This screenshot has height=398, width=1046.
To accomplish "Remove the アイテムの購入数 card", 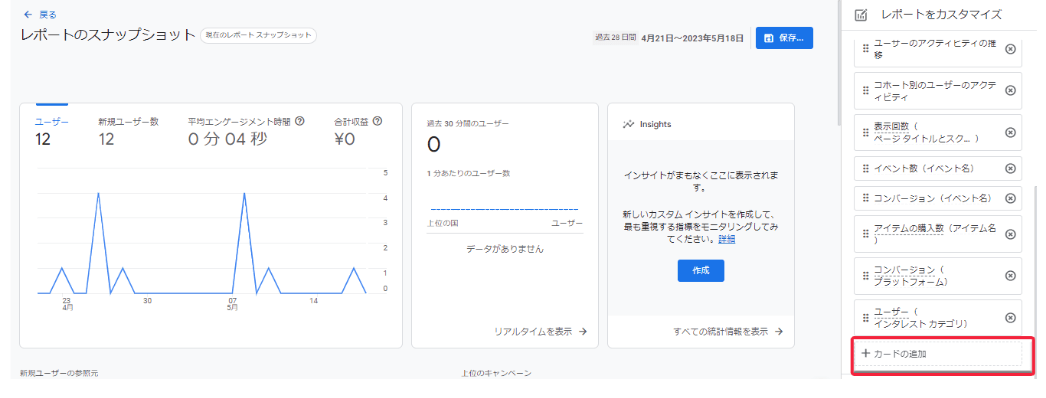I will tap(1010, 234).
